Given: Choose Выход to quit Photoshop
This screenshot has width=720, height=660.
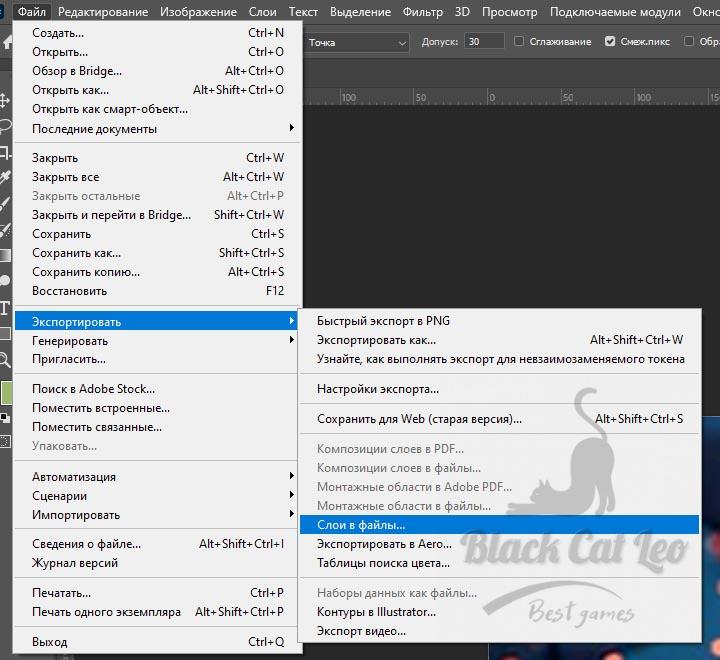Looking at the screenshot, I should (157, 642).
